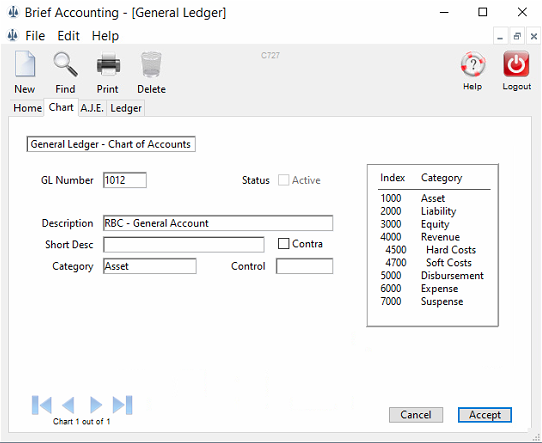Viewport: 542px width, 443px height.
Task: Jump to first chart record
Action: (41, 405)
